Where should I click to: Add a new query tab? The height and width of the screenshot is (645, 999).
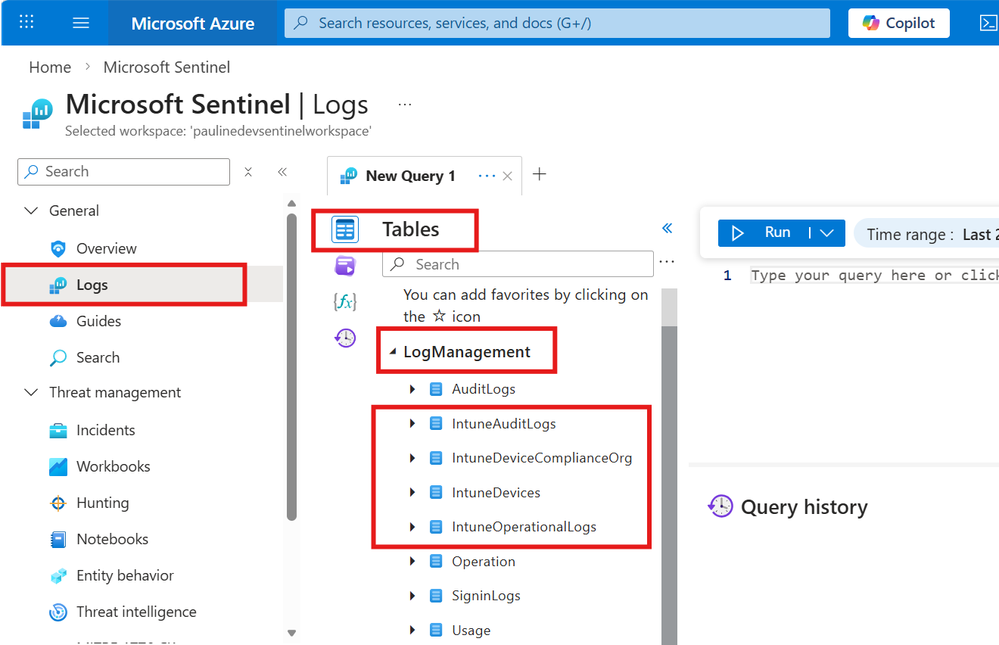click(x=539, y=175)
